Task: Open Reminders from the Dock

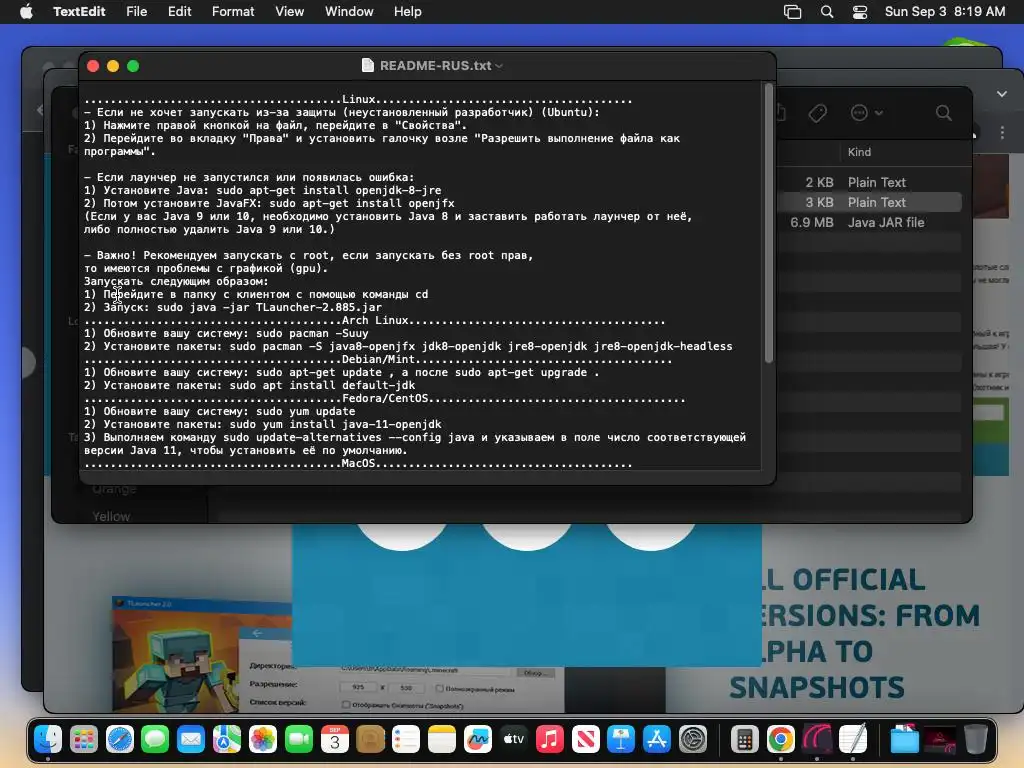Action: tap(406, 739)
